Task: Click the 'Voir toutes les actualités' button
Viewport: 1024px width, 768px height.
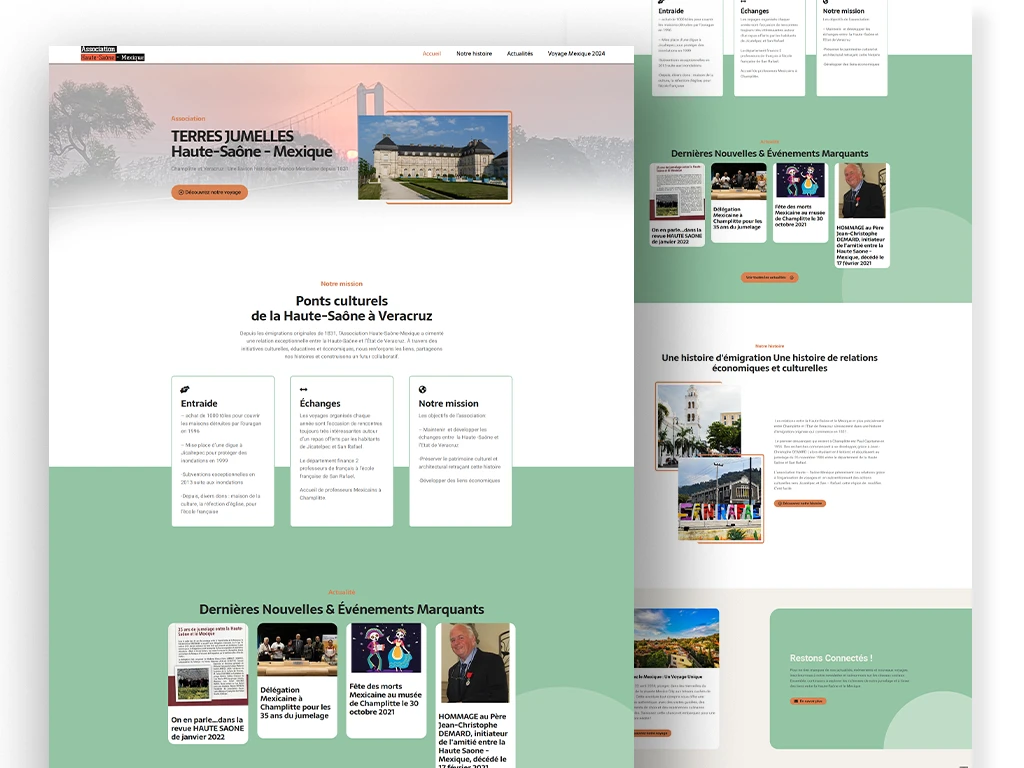Action: pos(769,278)
